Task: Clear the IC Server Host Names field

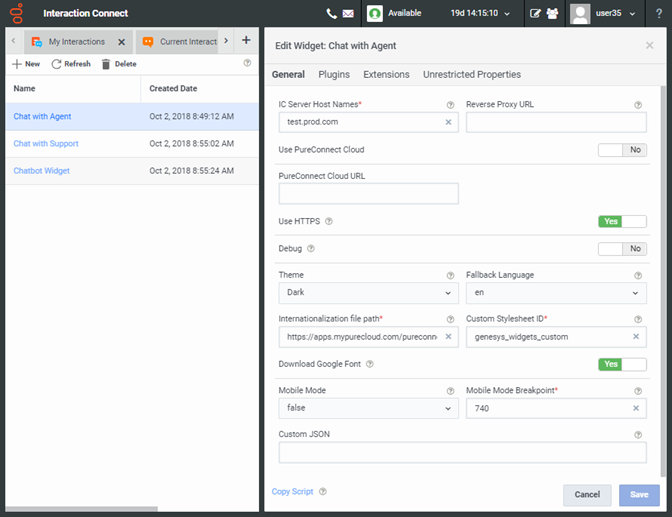Action: click(x=448, y=122)
